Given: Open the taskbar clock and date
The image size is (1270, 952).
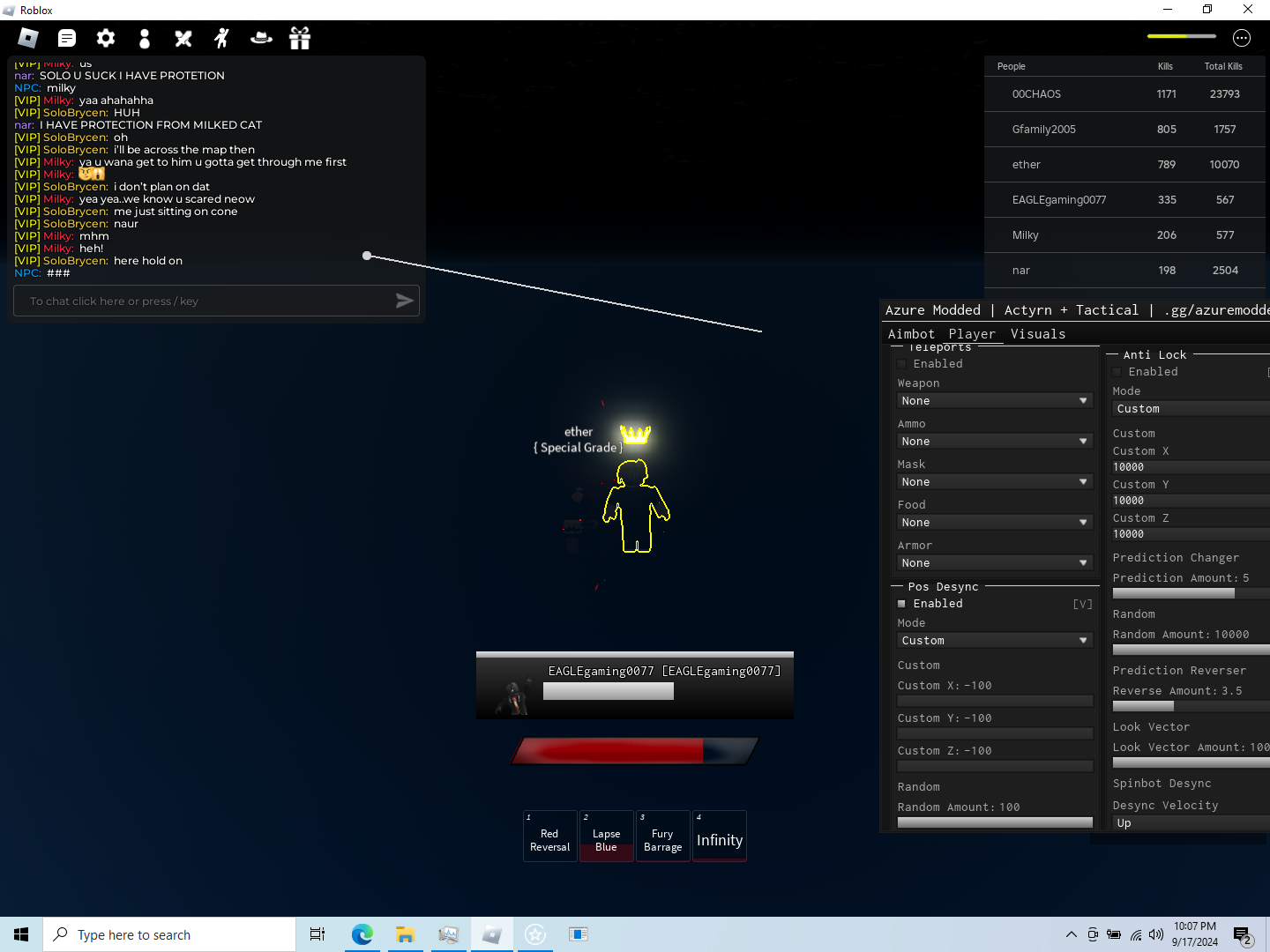Looking at the screenshot, I should click(1195, 934).
